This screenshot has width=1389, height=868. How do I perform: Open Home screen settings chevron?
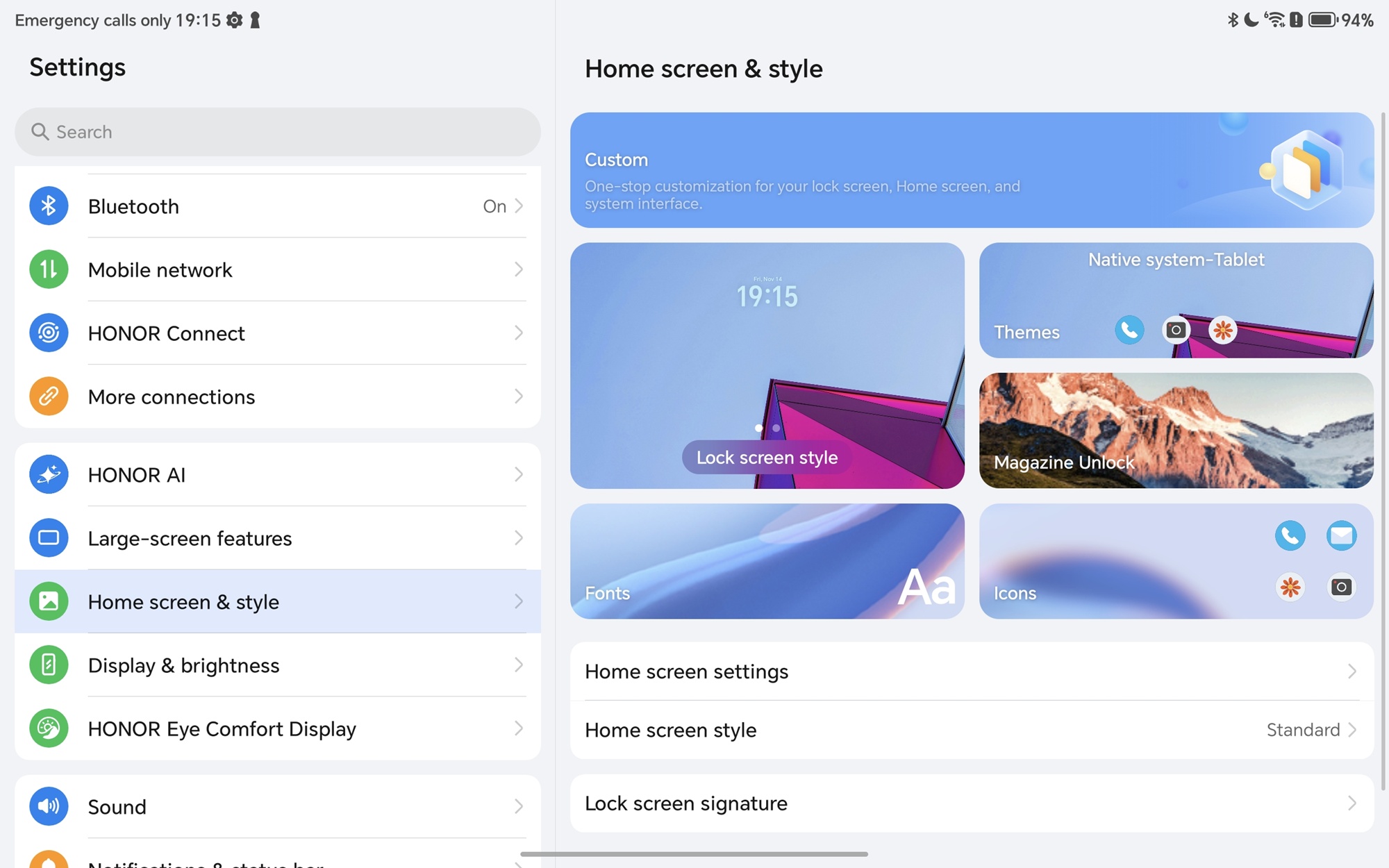tap(1351, 671)
